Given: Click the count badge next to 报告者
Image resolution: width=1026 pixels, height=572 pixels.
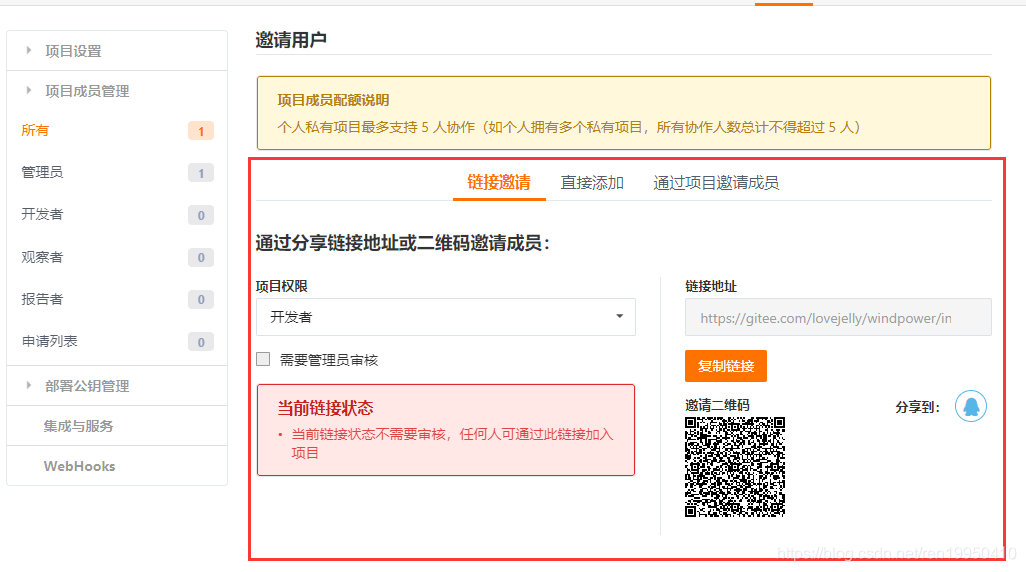Looking at the screenshot, I should point(201,299).
